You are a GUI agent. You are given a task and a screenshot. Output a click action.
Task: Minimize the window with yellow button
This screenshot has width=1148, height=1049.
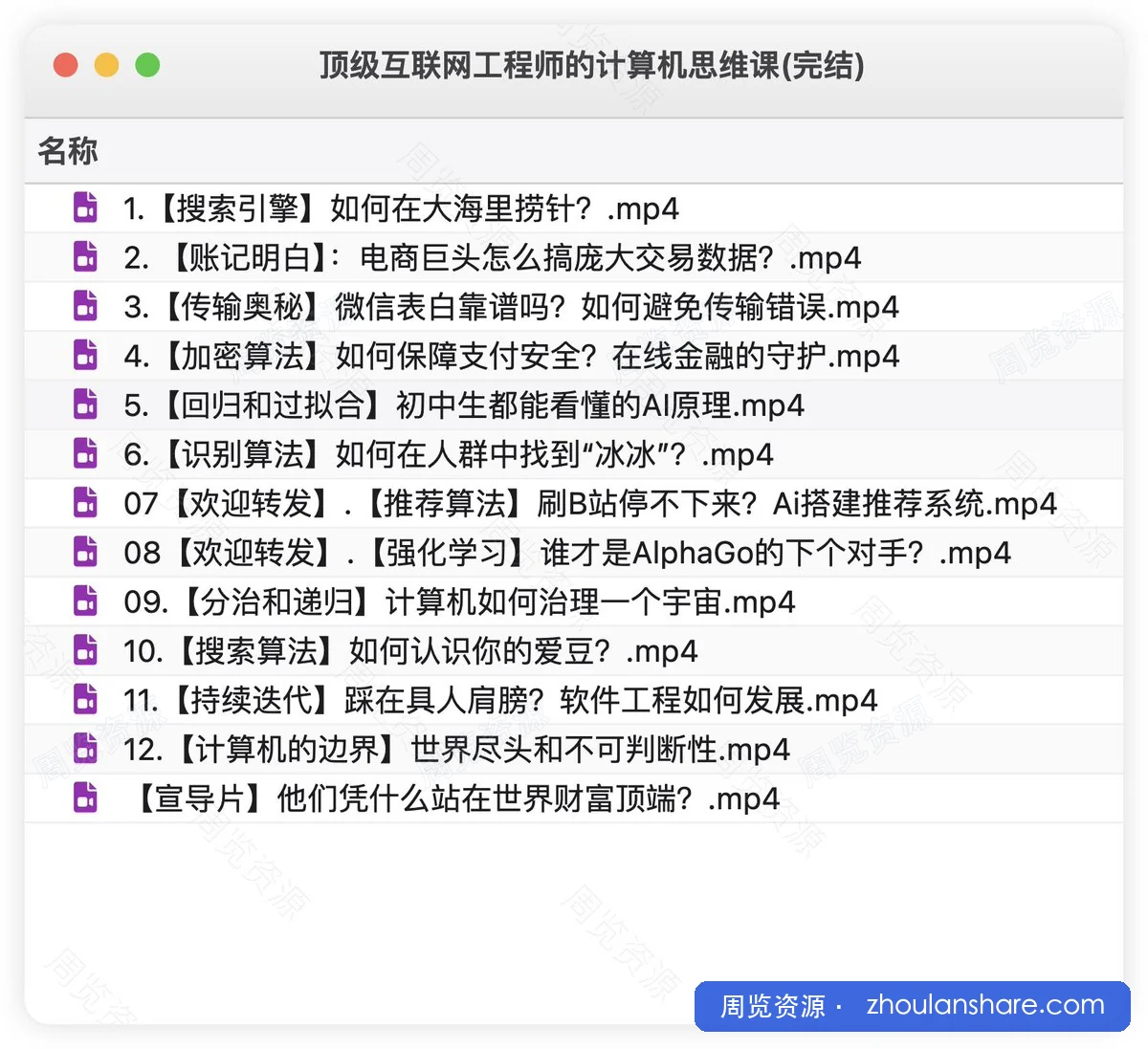coord(106,65)
